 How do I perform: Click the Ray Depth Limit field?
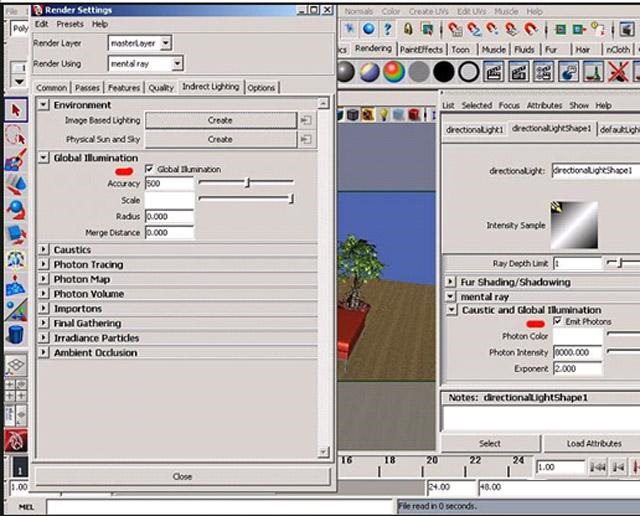pos(578,264)
